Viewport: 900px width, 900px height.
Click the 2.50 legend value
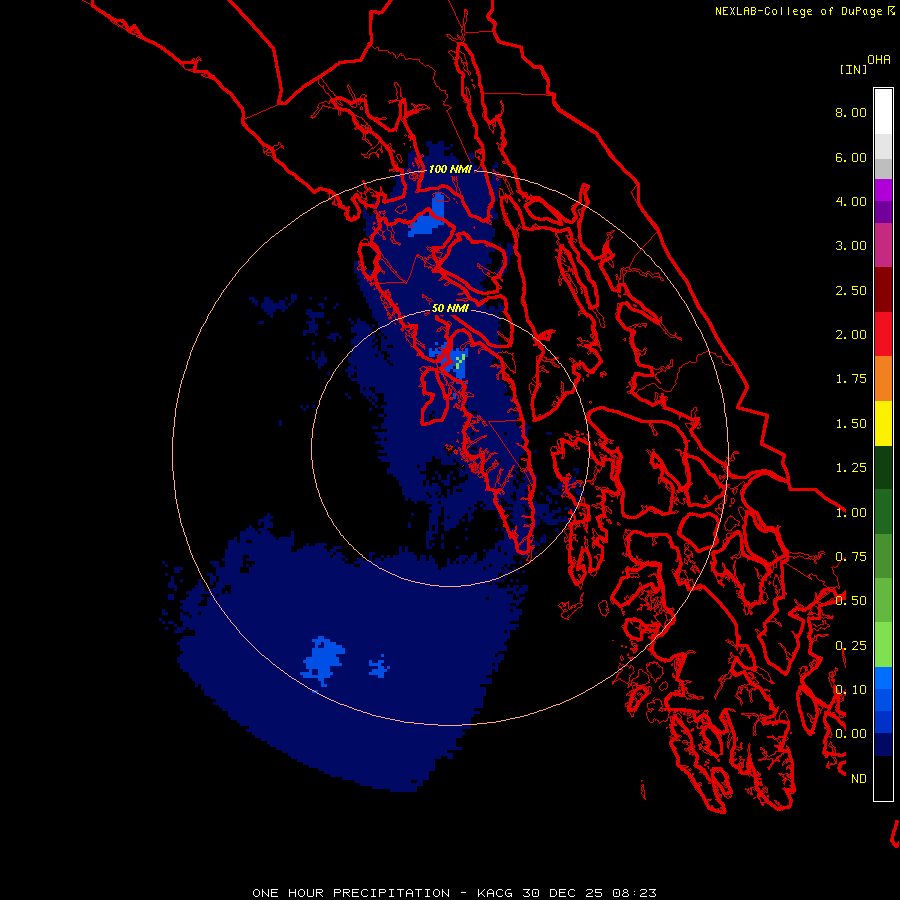click(851, 290)
